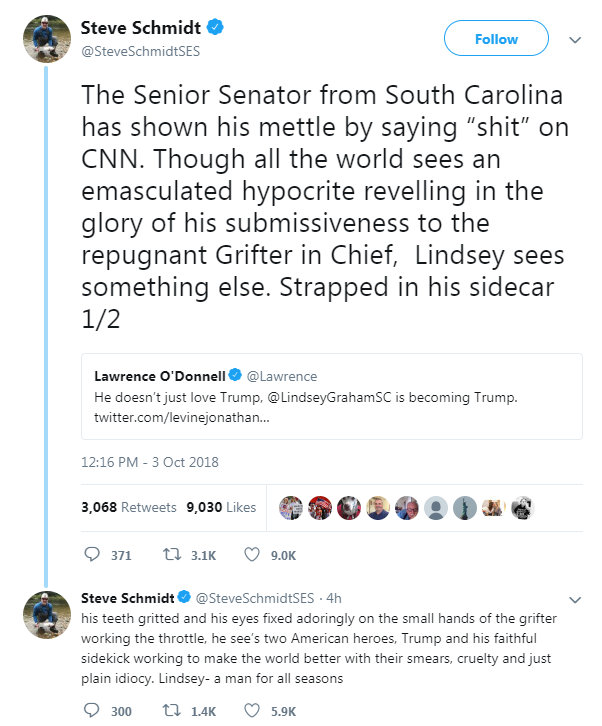The height and width of the screenshot is (726, 602).
Task: Click Lawrence O'Donnell's verified badge
Action: 235,376
